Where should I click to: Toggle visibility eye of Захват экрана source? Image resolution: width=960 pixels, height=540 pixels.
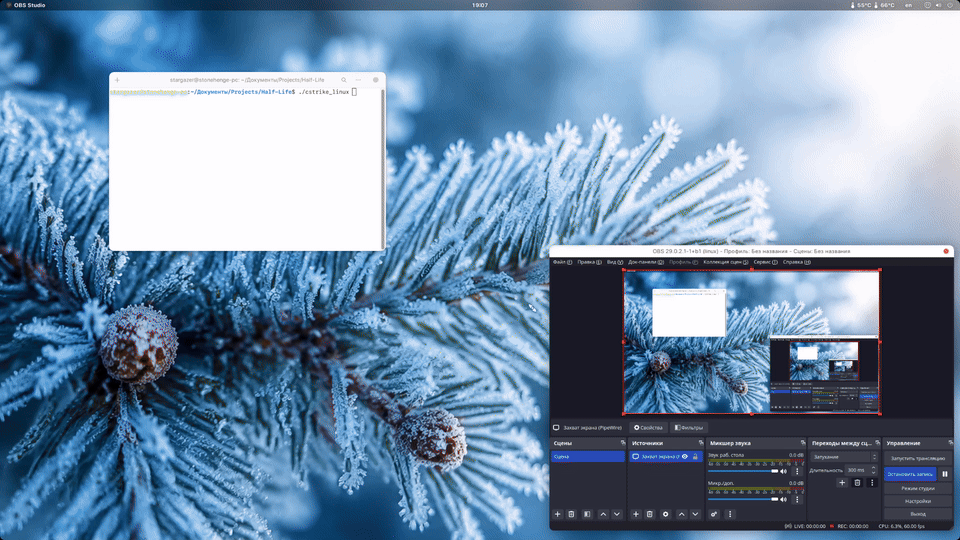coord(685,457)
